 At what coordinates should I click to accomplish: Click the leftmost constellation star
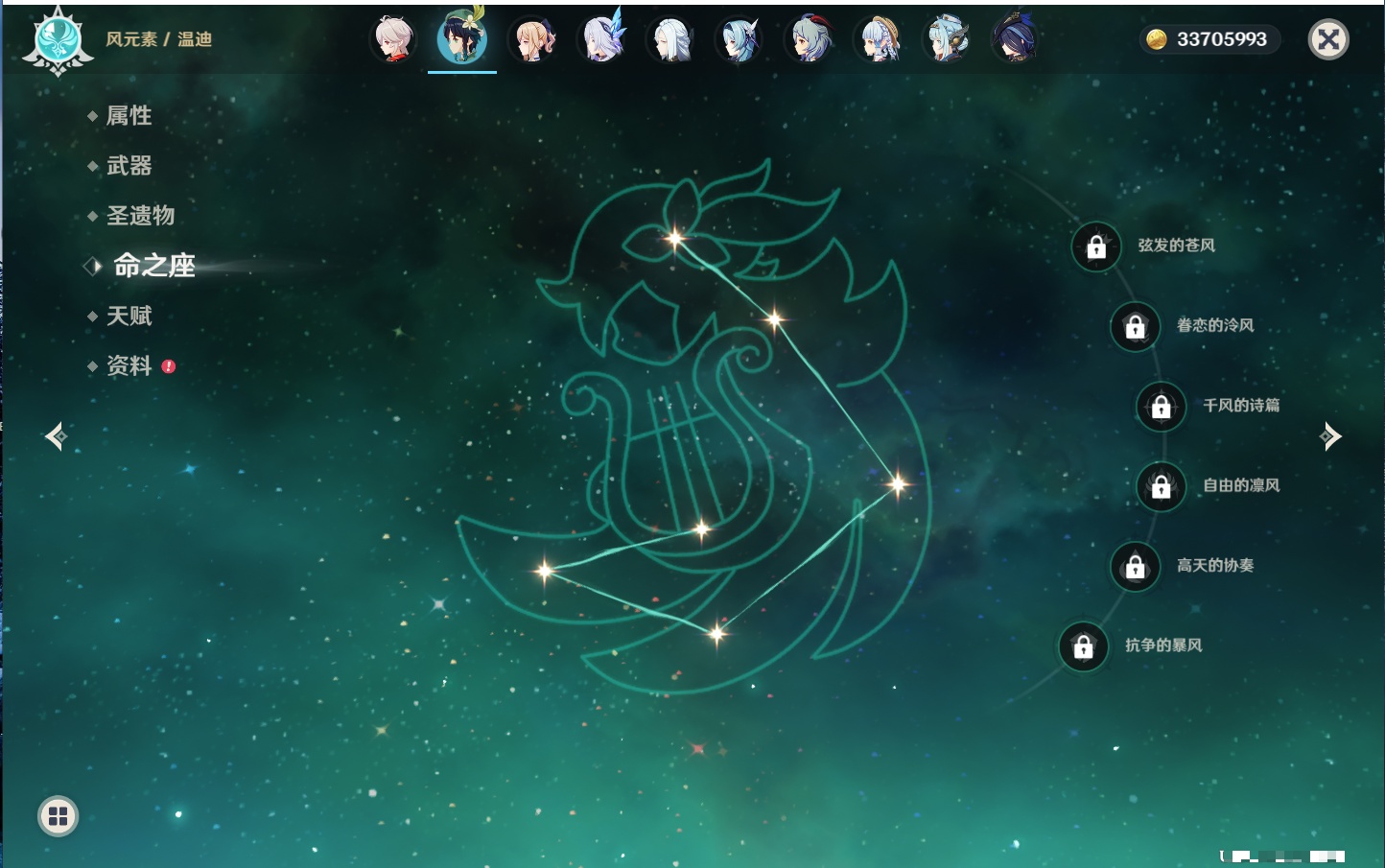coord(545,571)
